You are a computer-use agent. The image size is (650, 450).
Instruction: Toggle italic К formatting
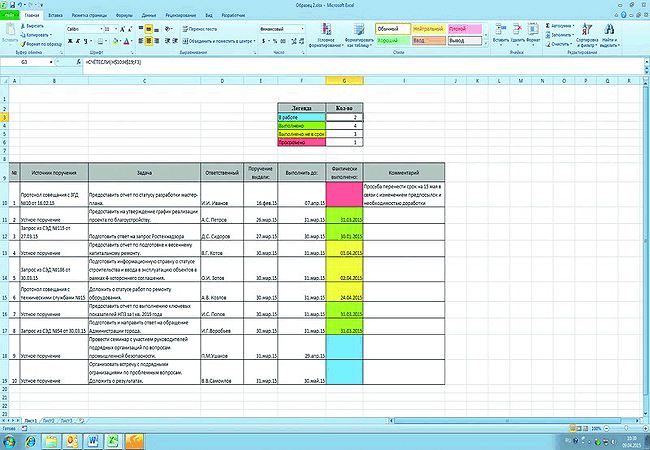78,41
